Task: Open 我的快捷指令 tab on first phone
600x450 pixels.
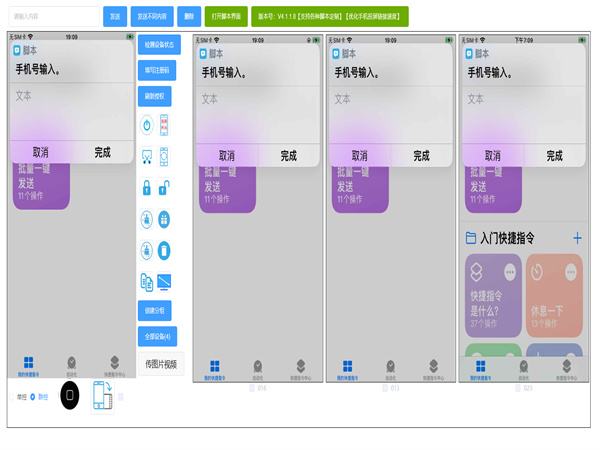Action: coord(28,365)
